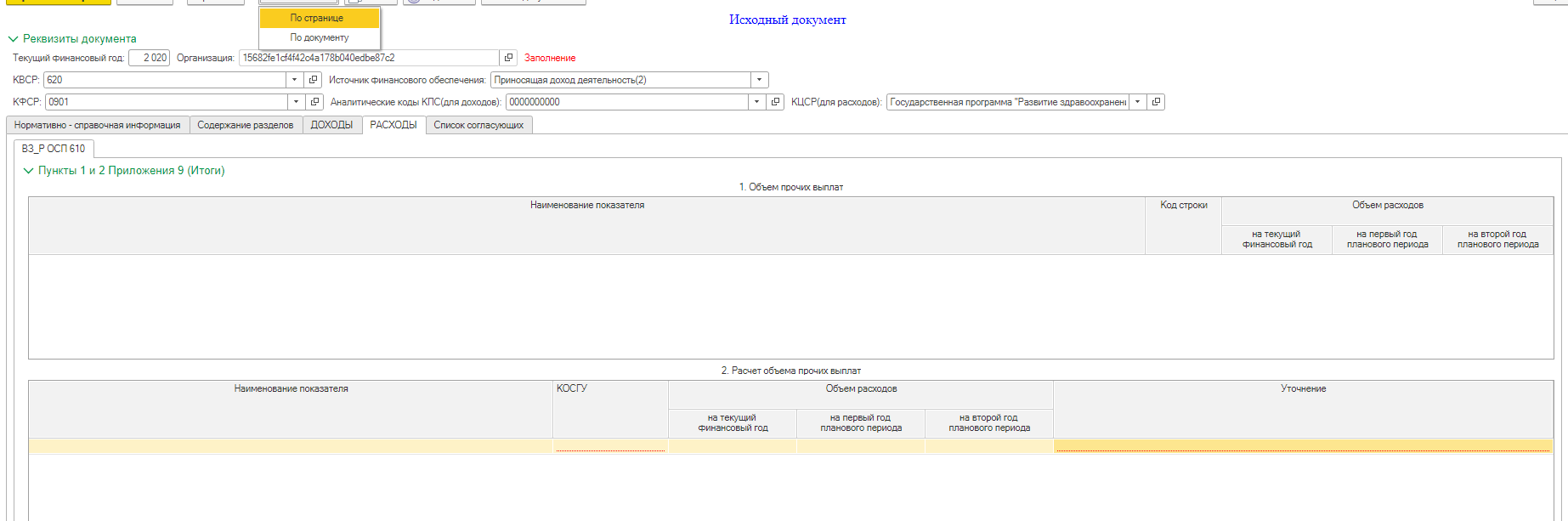The height and width of the screenshot is (521, 1568).
Task: Open the Аналитические коды КПС open-form icon
Action: tap(775, 102)
